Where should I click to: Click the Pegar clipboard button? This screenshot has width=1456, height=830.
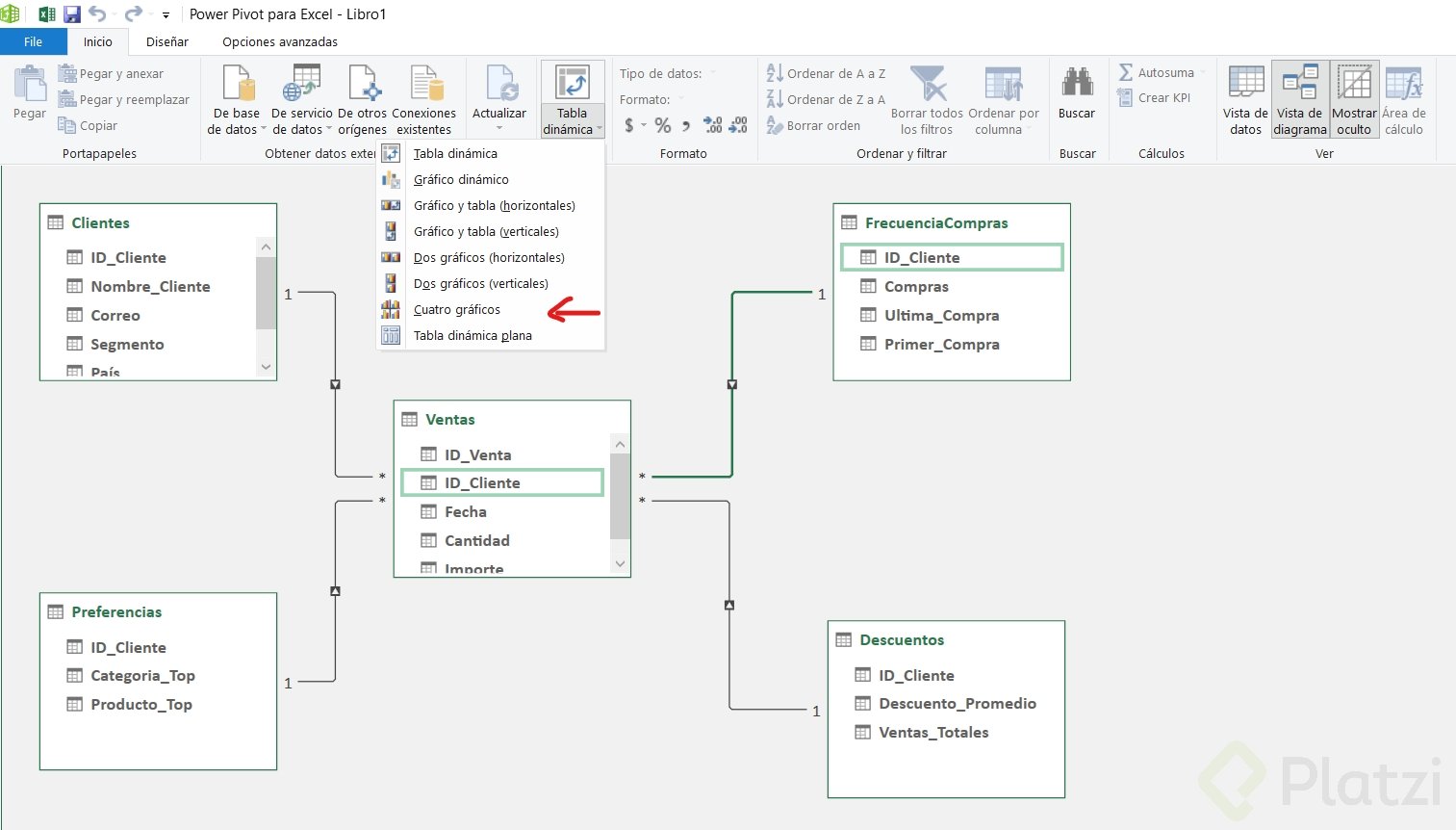click(30, 93)
